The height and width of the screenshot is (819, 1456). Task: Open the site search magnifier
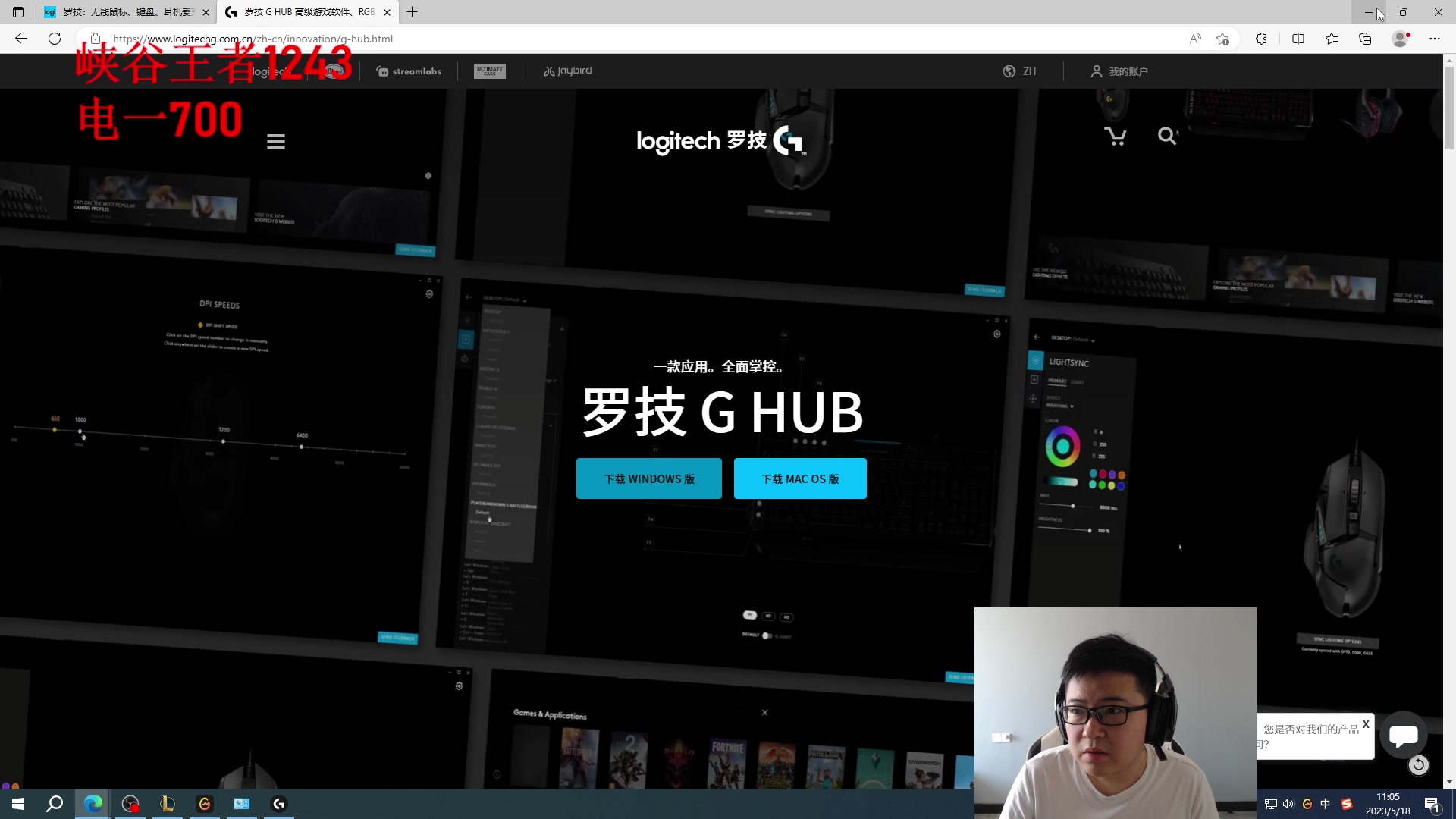click(1167, 136)
